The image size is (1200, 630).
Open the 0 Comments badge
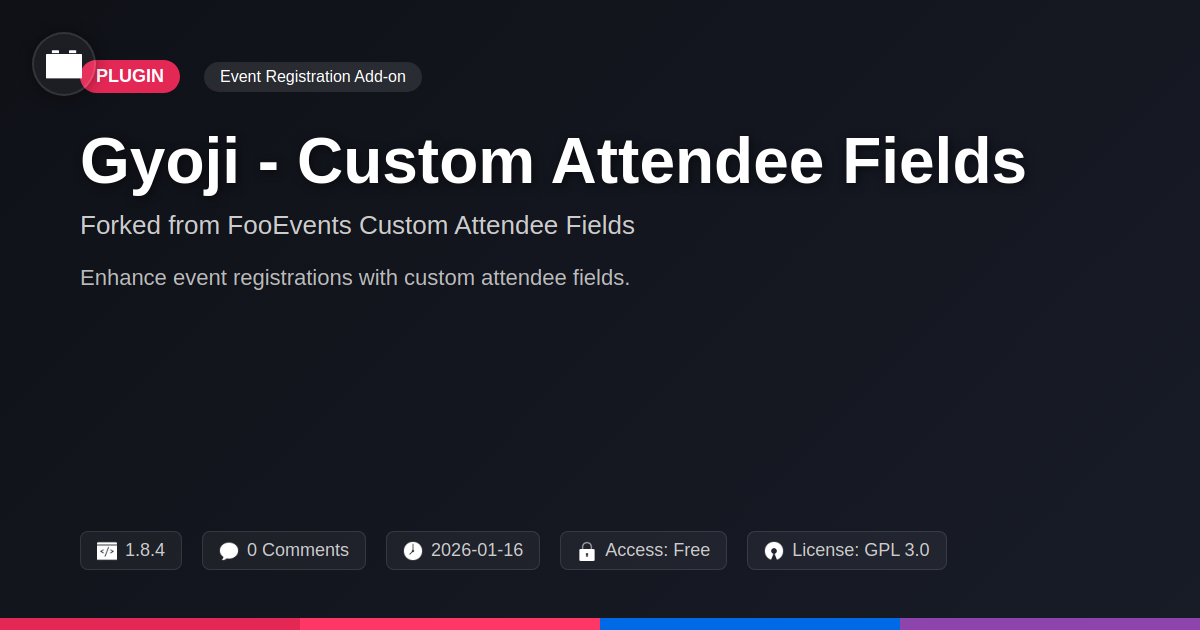[284, 550]
